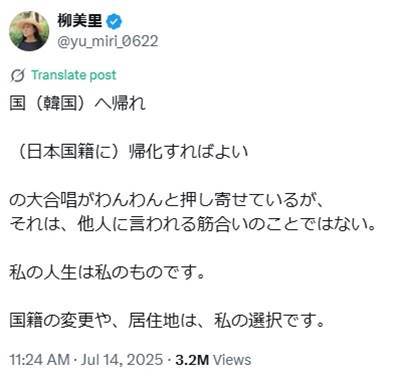Click the word 韓国 in parentheses
Viewport: 397px width, 380px height.
click(x=60, y=103)
